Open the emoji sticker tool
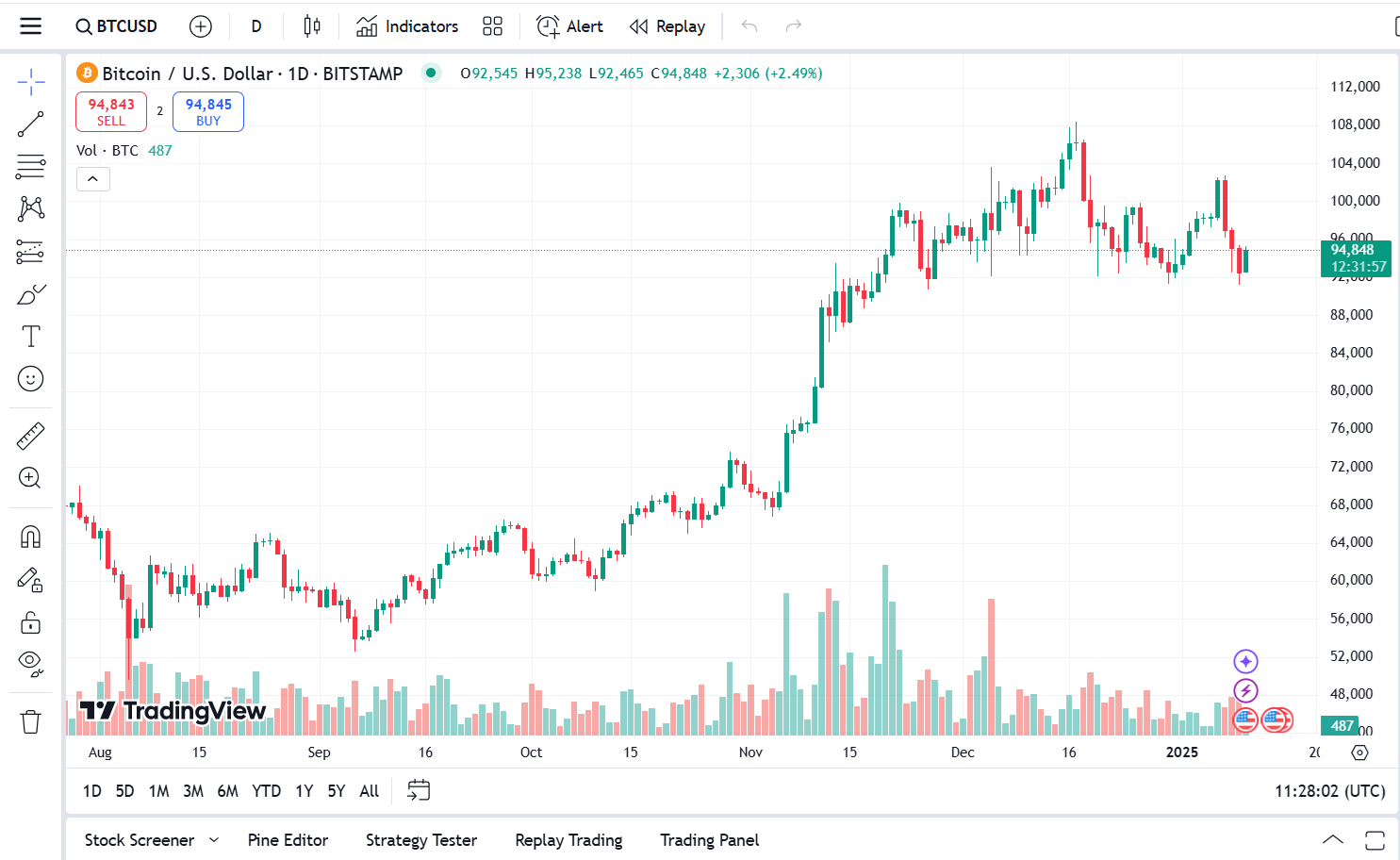The width and height of the screenshot is (1400, 860). coord(31,378)
